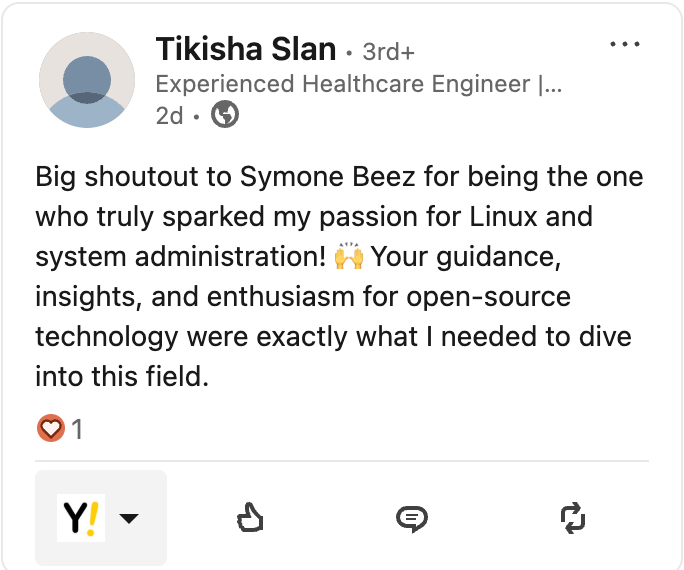Click the word Linux in the post

(503, 216)
